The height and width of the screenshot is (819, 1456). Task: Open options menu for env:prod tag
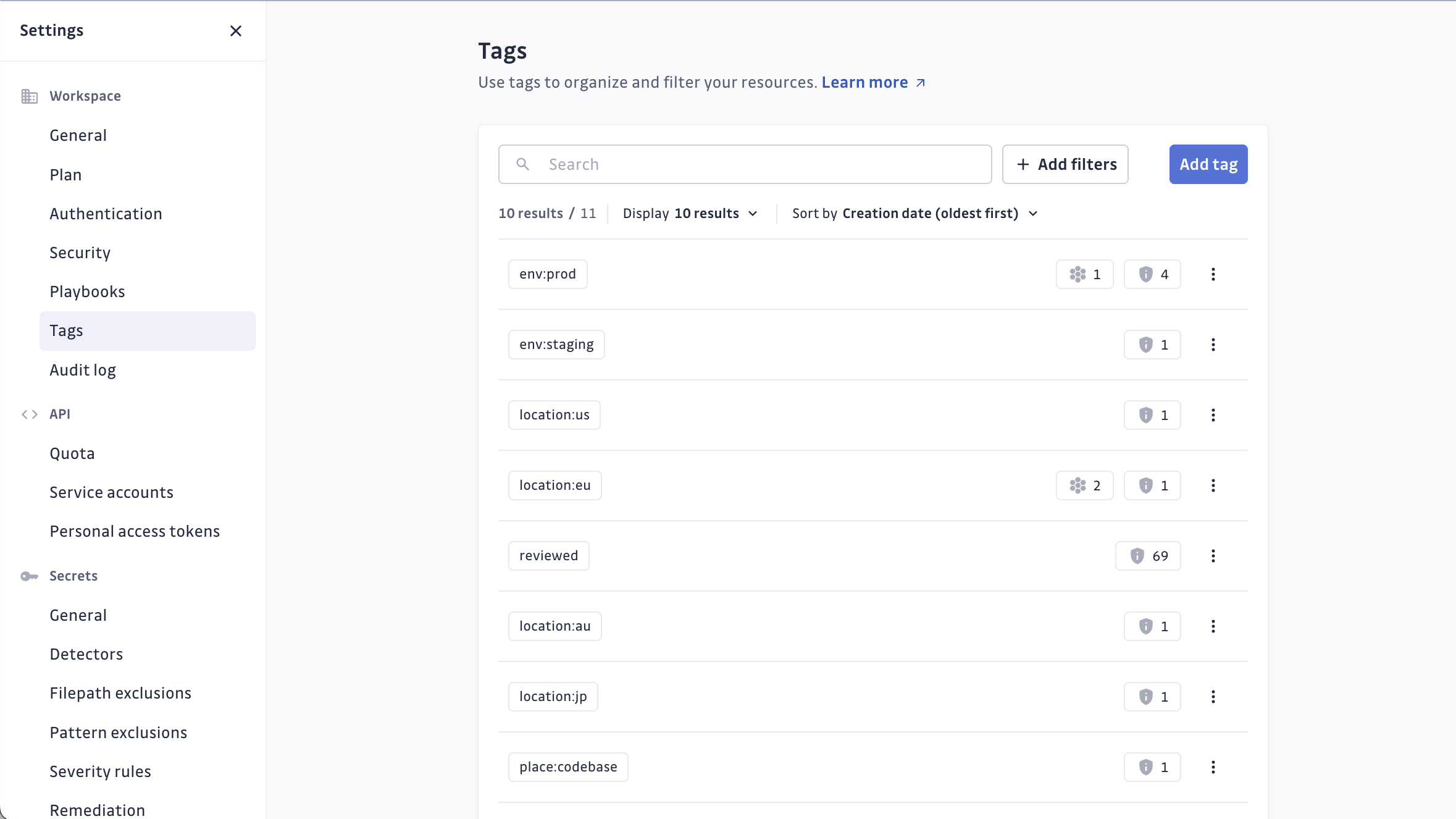coord(1213,274)
